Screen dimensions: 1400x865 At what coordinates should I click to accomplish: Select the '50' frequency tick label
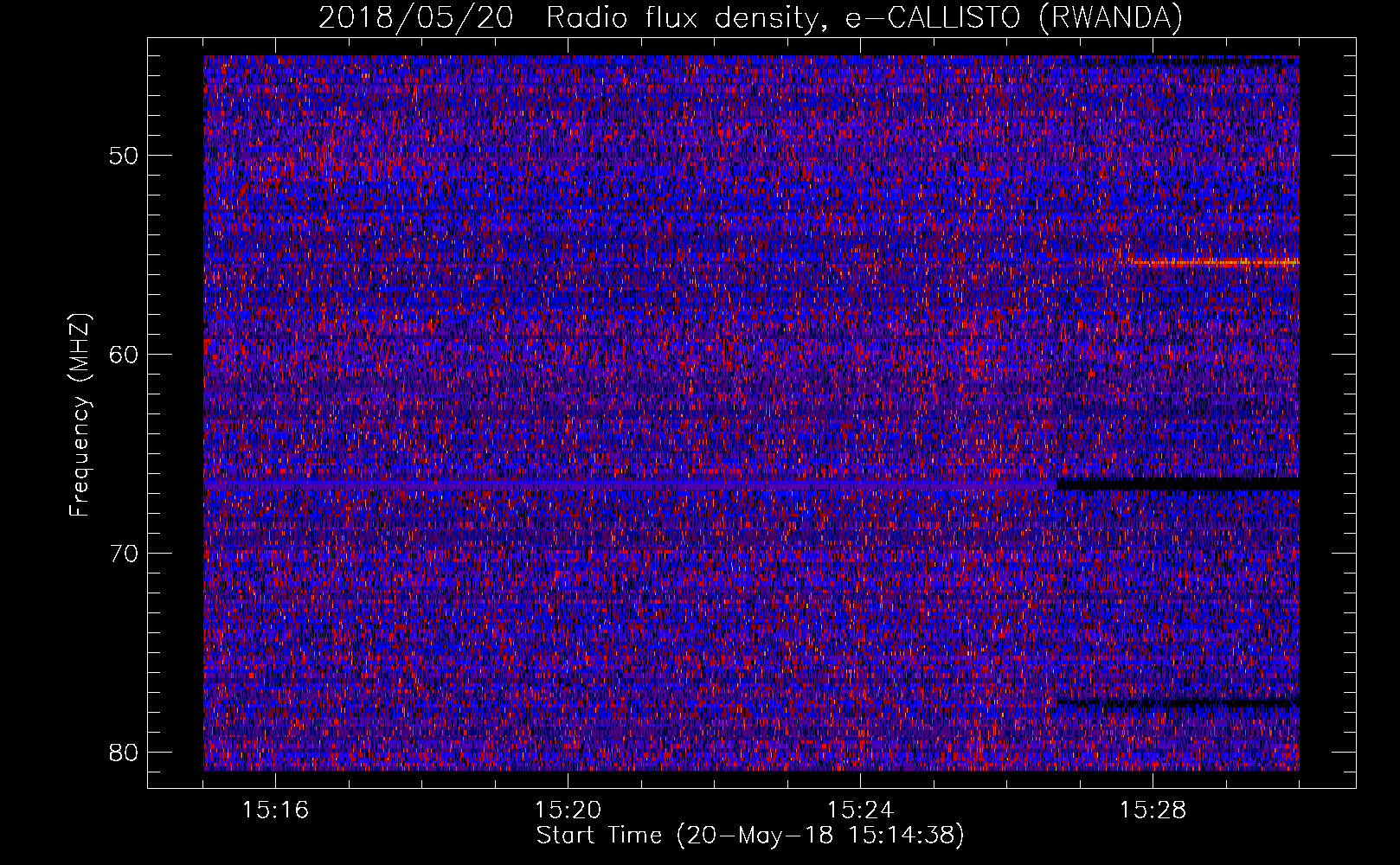125,156
